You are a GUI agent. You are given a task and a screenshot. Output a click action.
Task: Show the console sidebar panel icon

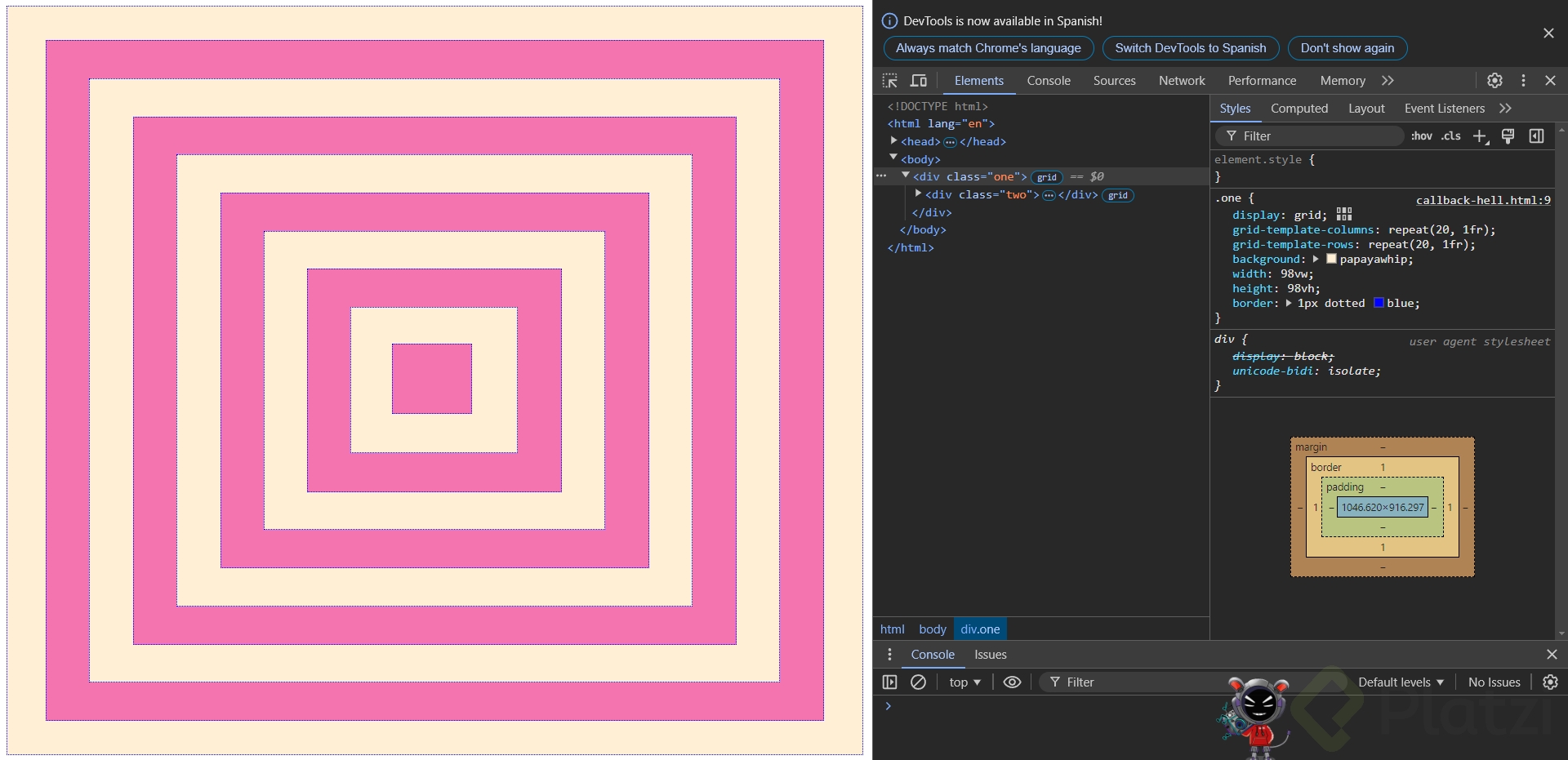(x=890, y=682)
